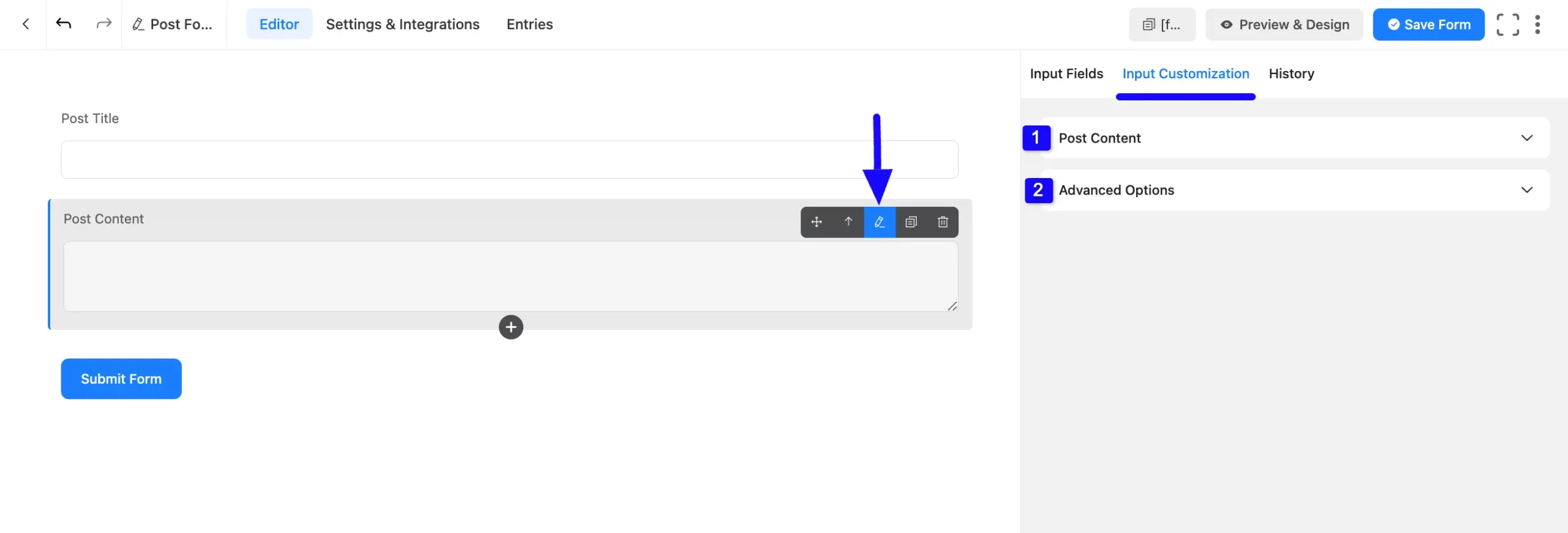Add a new field with the plus icon
1568x533 pixels.
coord(511,327)
